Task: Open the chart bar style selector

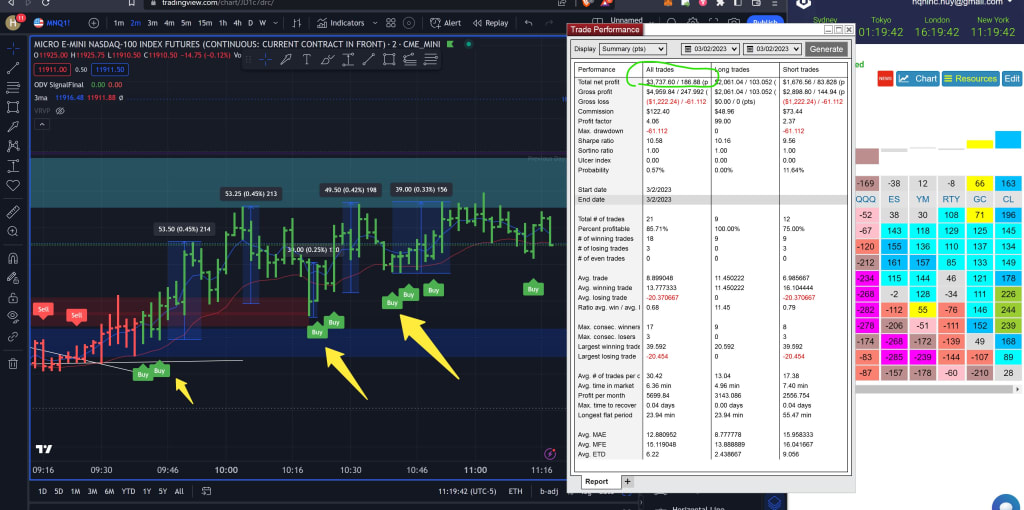Action: coord(297,23)
